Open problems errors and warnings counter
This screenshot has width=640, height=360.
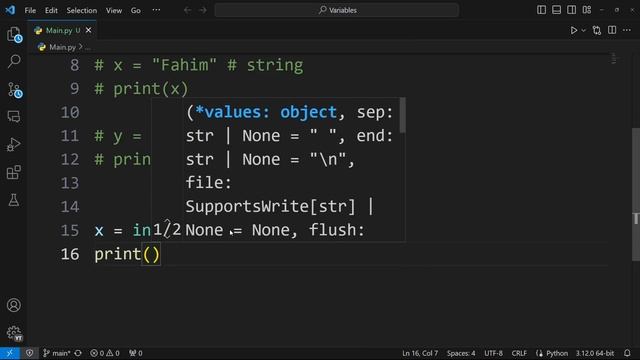[105, 353]
